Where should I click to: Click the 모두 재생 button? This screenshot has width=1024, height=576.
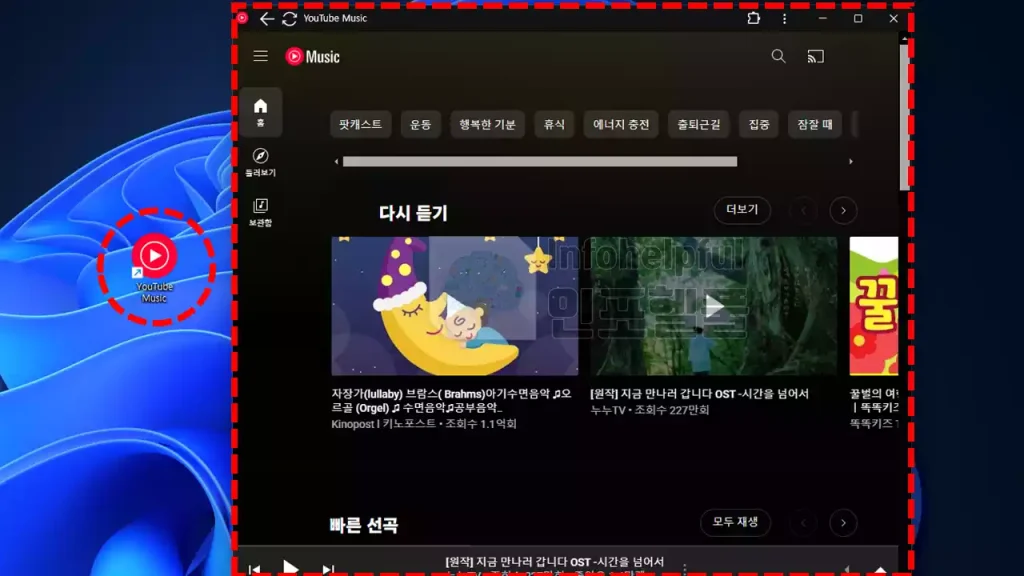[x=735, y=522]
